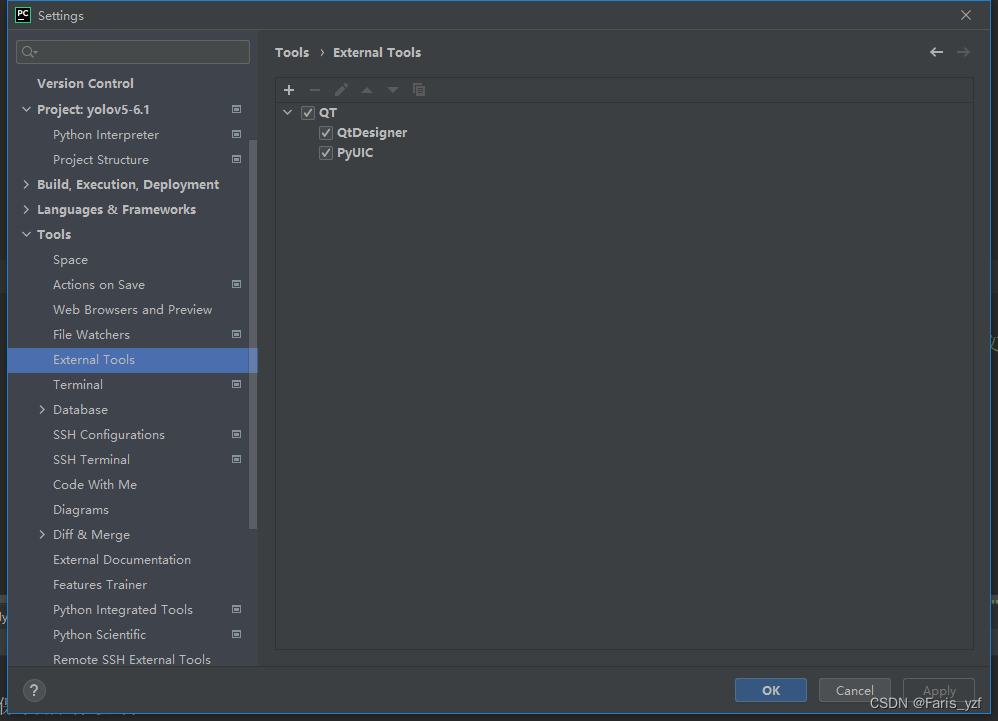Close the Settings dialog
This screenshot has width=998, height=721.
[966, 15]
